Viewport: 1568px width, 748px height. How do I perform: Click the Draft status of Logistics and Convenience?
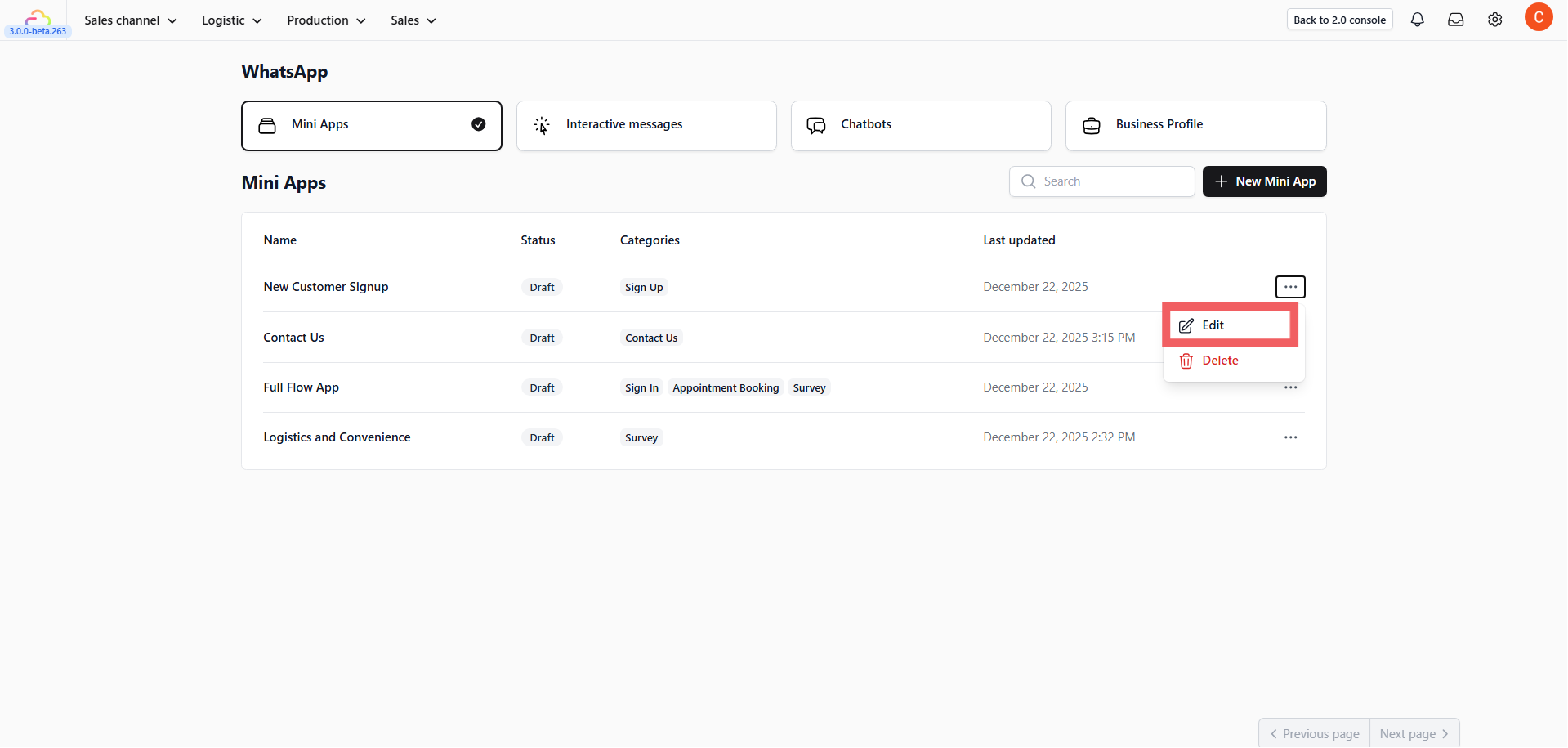point(542,437)
